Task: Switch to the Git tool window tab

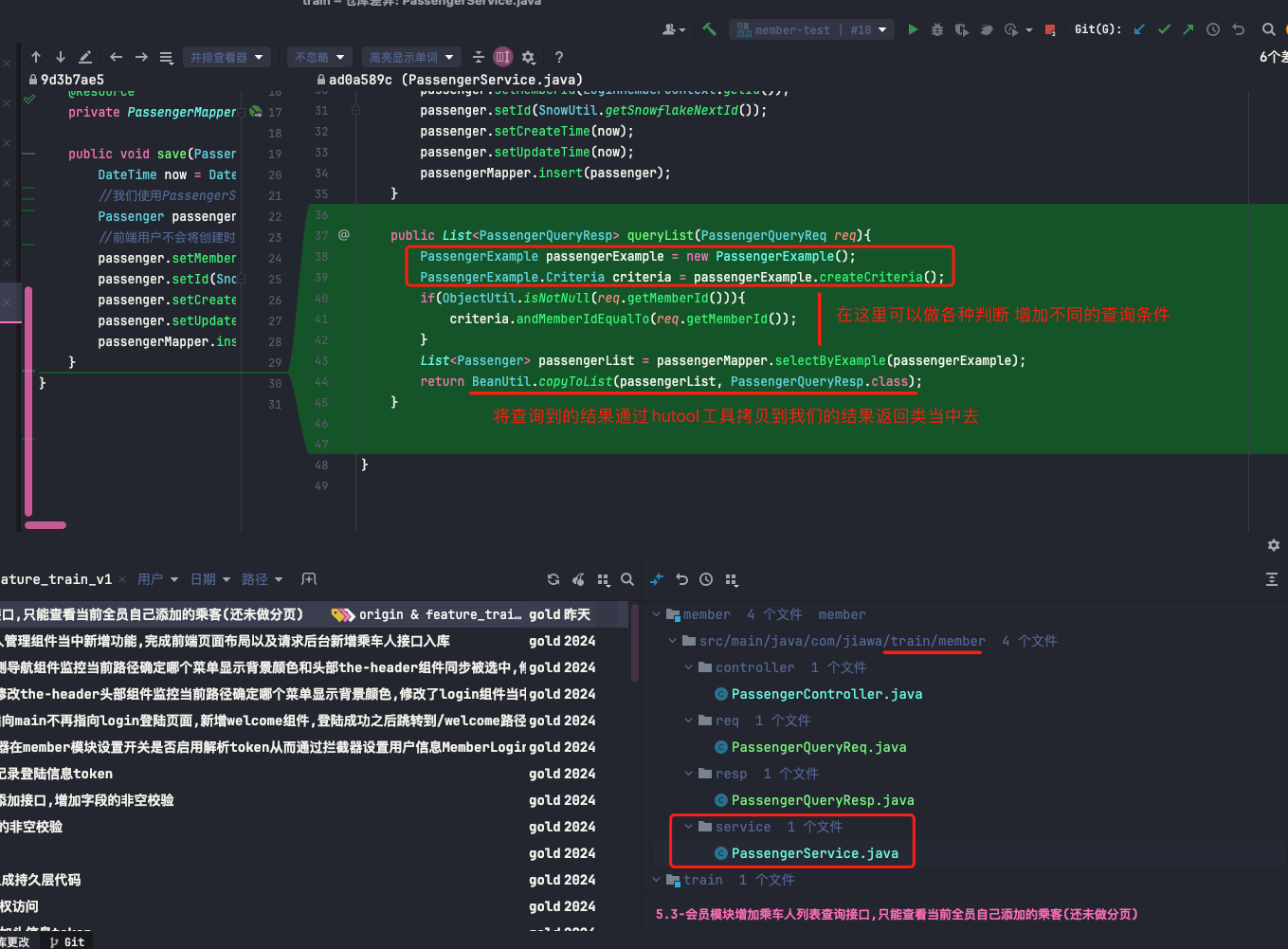Action: point(67,941)
